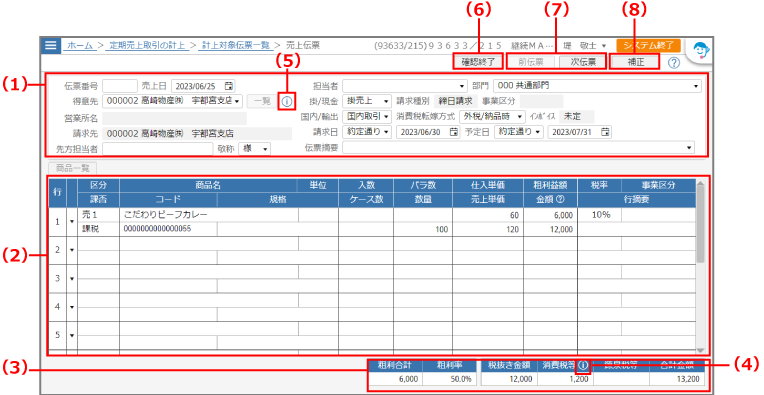Expand row 1 dropdown arrow
The width and height of the screenshot is (764, 395).
click(72, 222)
